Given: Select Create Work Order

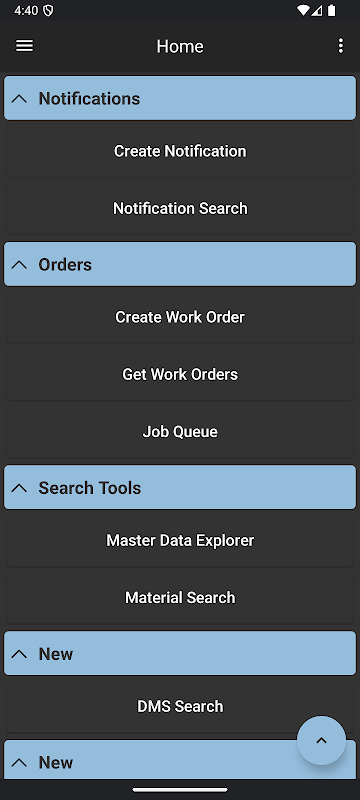Looking at the screenshot, I should click(180, 317).
